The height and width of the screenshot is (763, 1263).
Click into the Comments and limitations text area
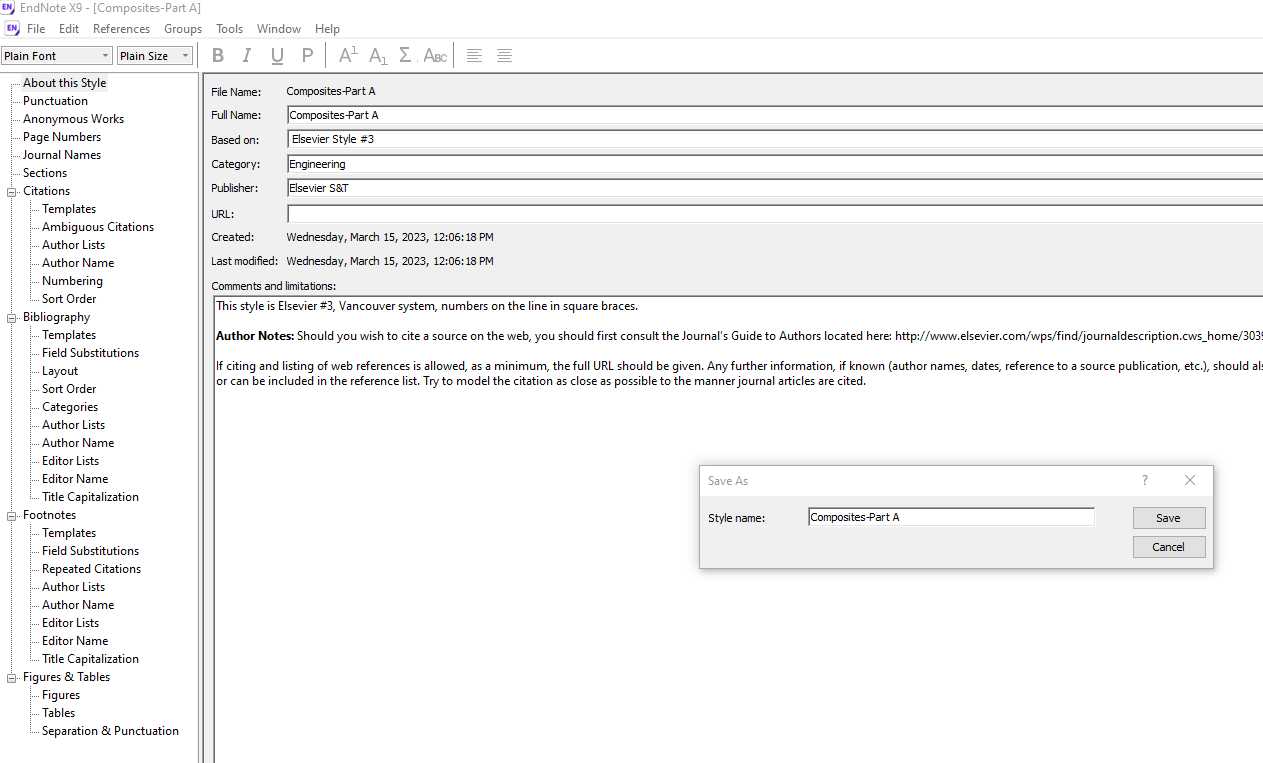click(x=738, y=529)
